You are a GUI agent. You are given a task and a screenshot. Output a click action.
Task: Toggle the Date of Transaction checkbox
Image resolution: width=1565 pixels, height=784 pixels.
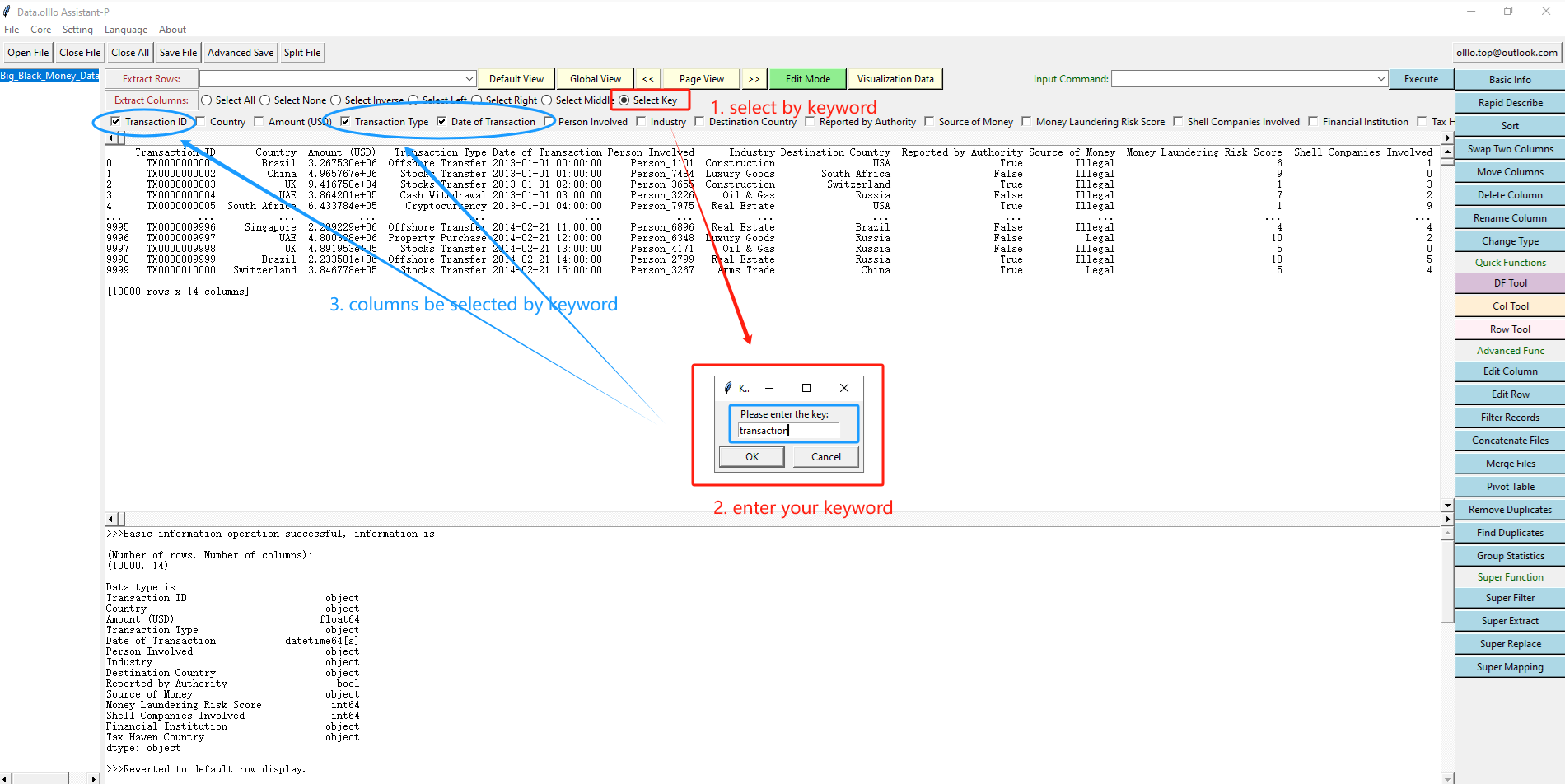coord(441,122)
